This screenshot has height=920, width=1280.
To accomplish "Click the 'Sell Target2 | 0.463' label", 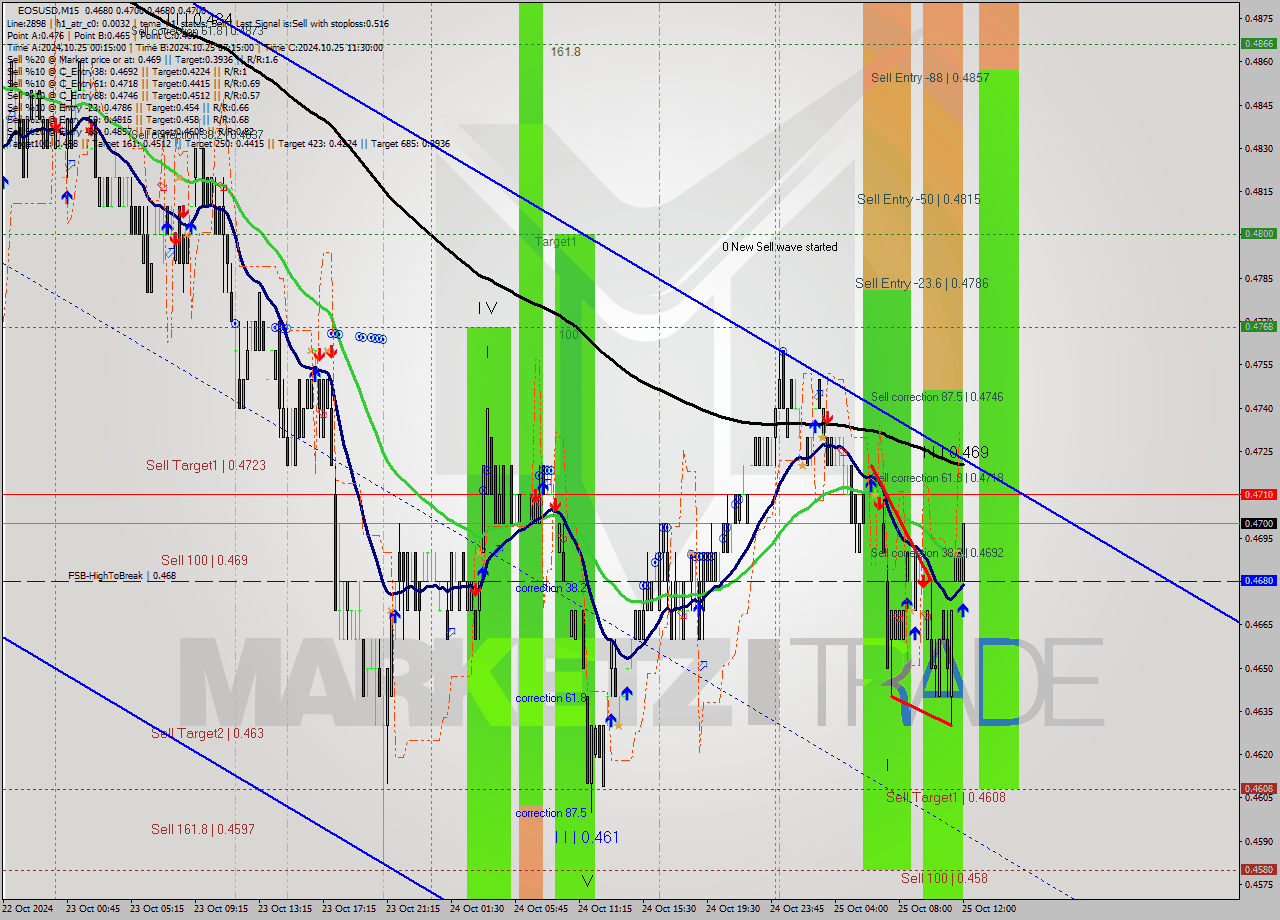I will (207, 734).
